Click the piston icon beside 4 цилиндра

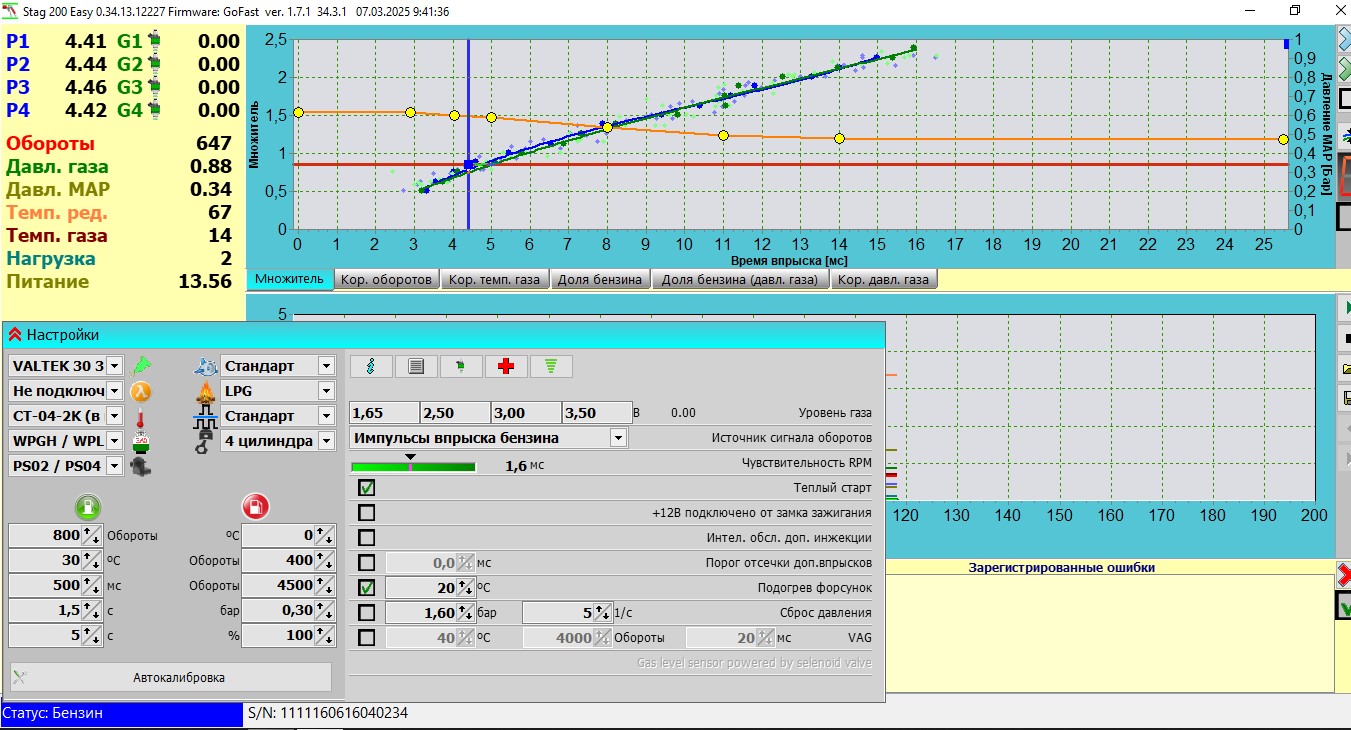203,441
